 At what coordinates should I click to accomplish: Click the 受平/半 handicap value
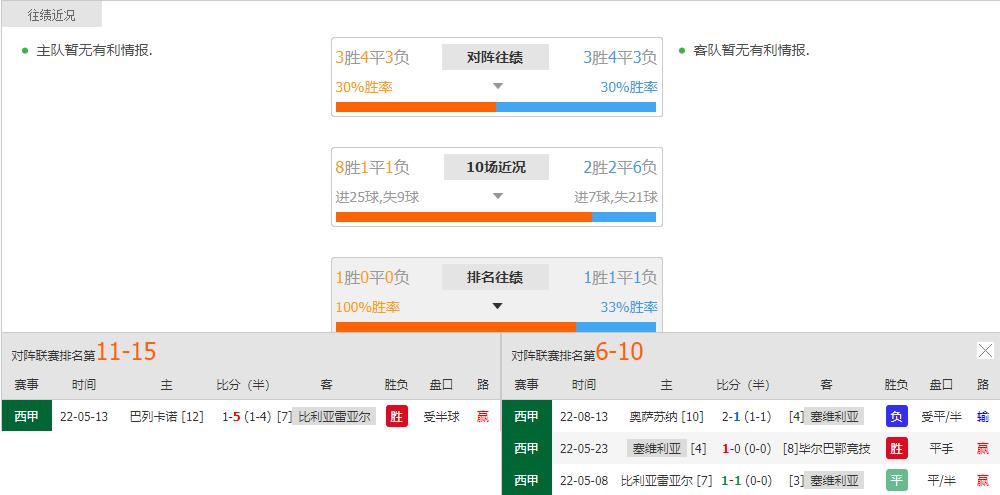click(941, 417)
